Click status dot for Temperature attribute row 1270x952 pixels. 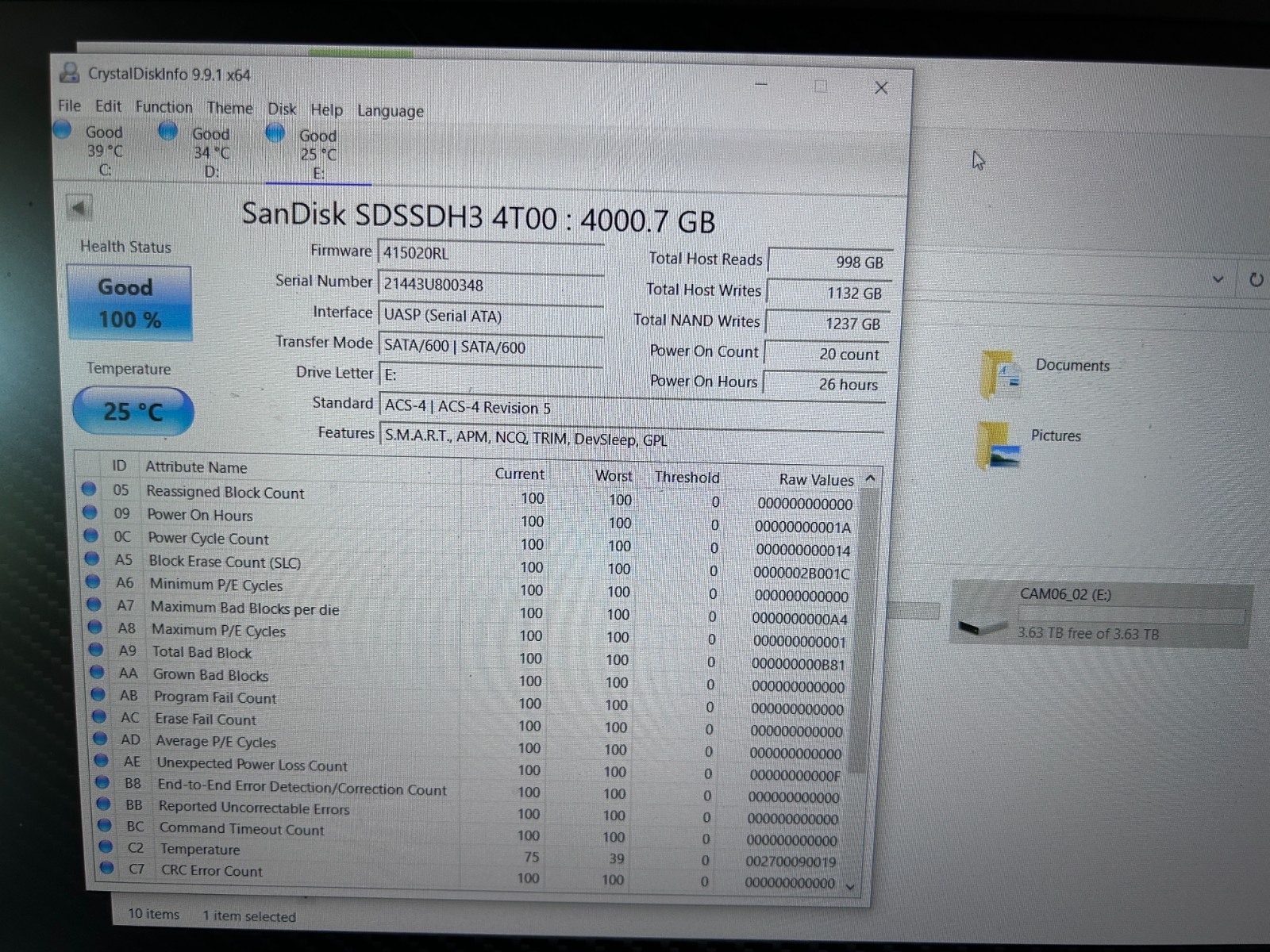pyautogui.click(x=106, y=846)
